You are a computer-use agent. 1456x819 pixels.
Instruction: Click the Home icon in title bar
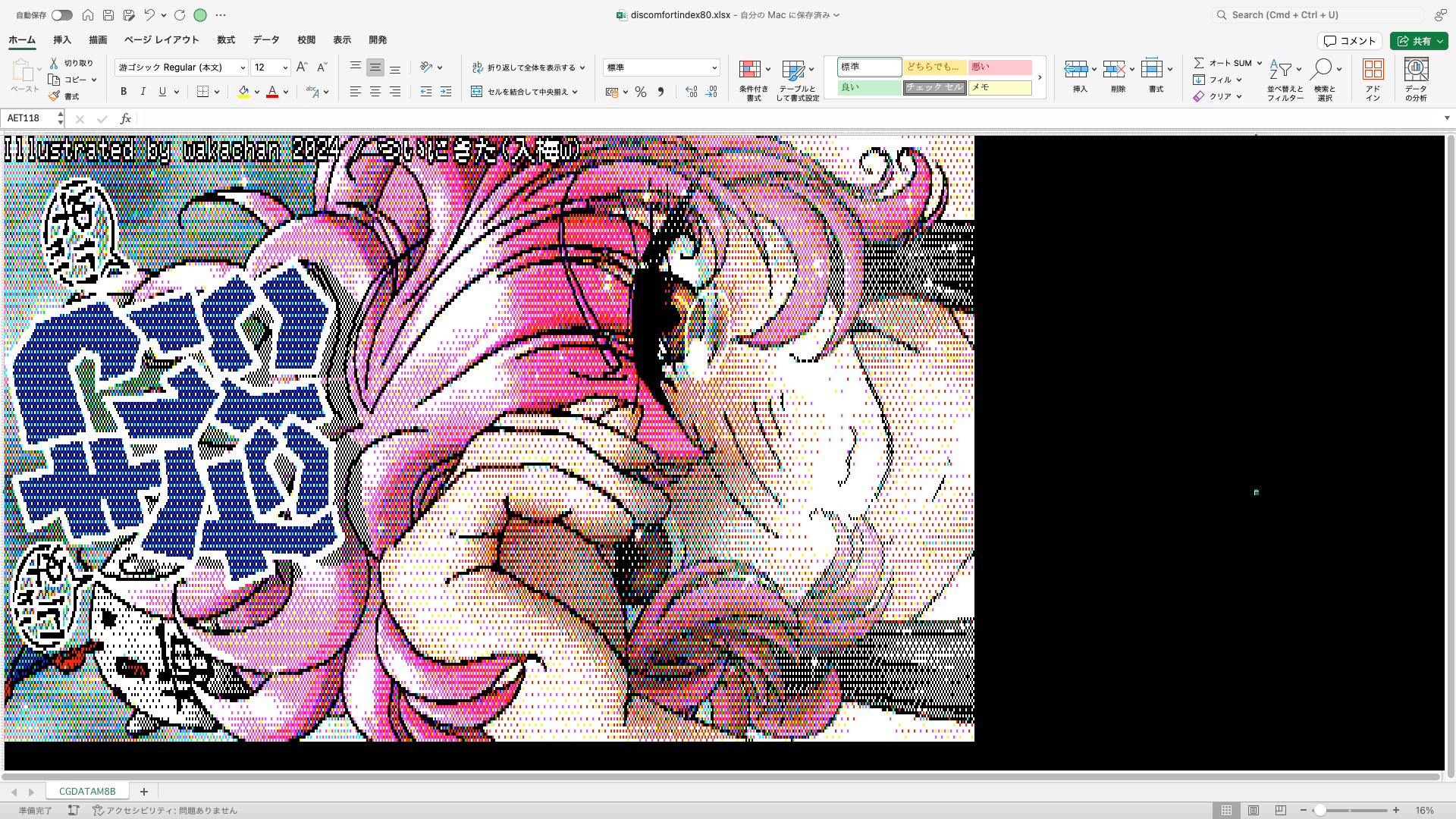tap(88, 15)
